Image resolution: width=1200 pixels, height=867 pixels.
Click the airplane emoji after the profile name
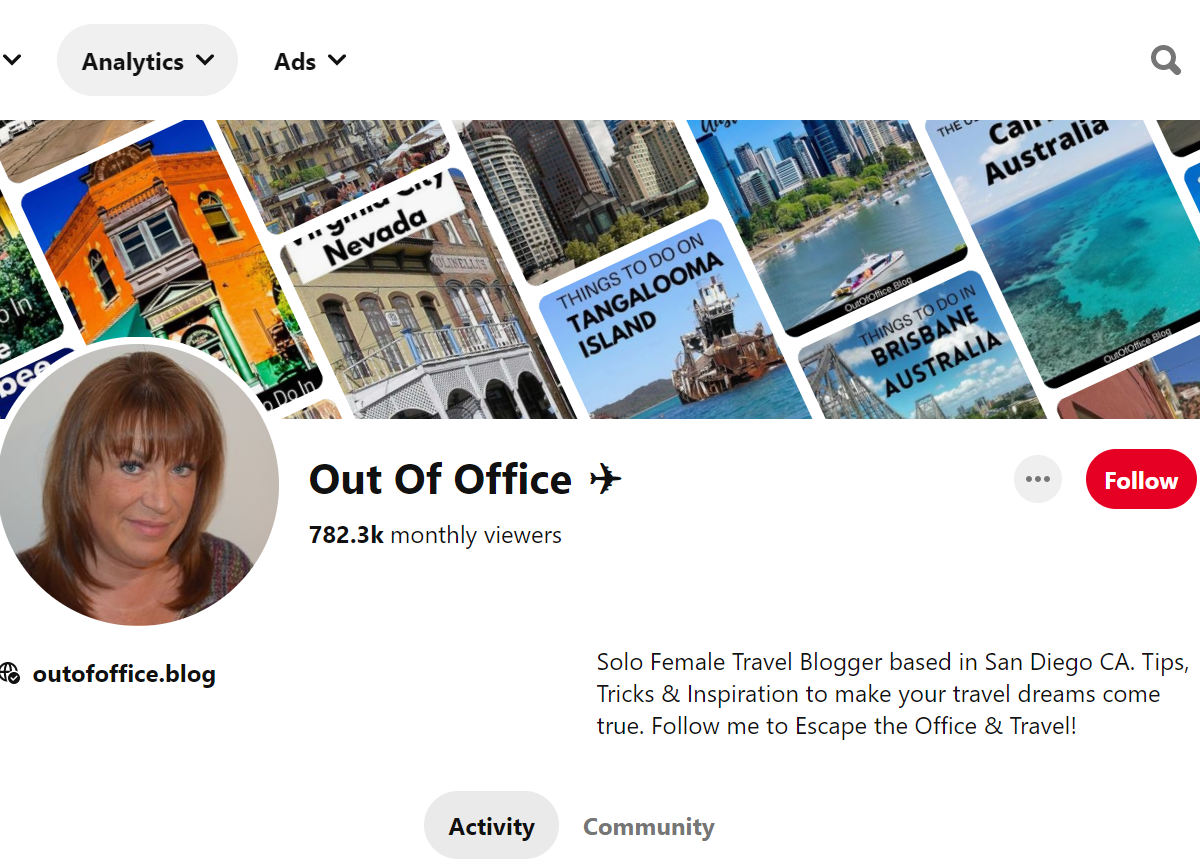605,480
